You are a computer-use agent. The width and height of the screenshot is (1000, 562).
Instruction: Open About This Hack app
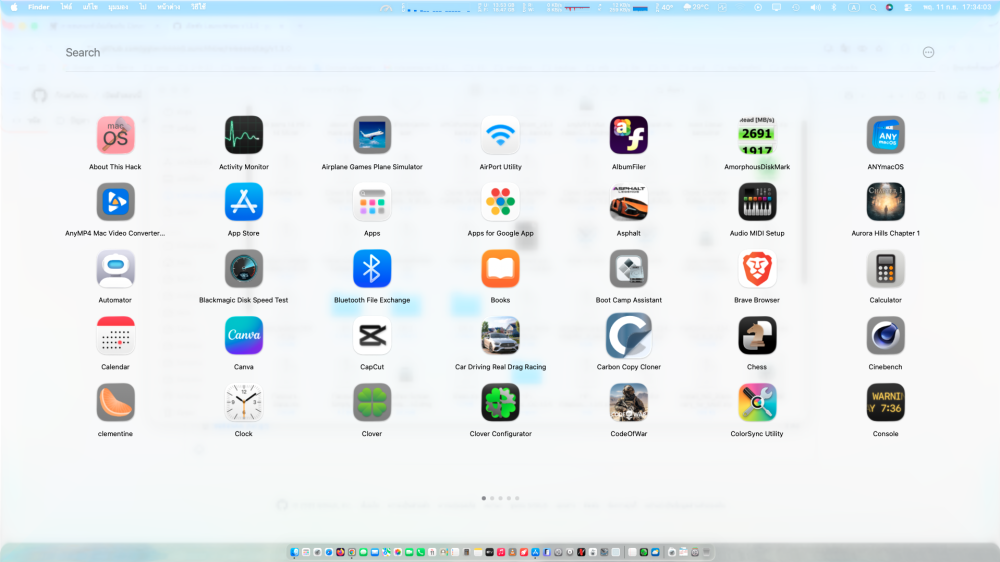point(115,135)
